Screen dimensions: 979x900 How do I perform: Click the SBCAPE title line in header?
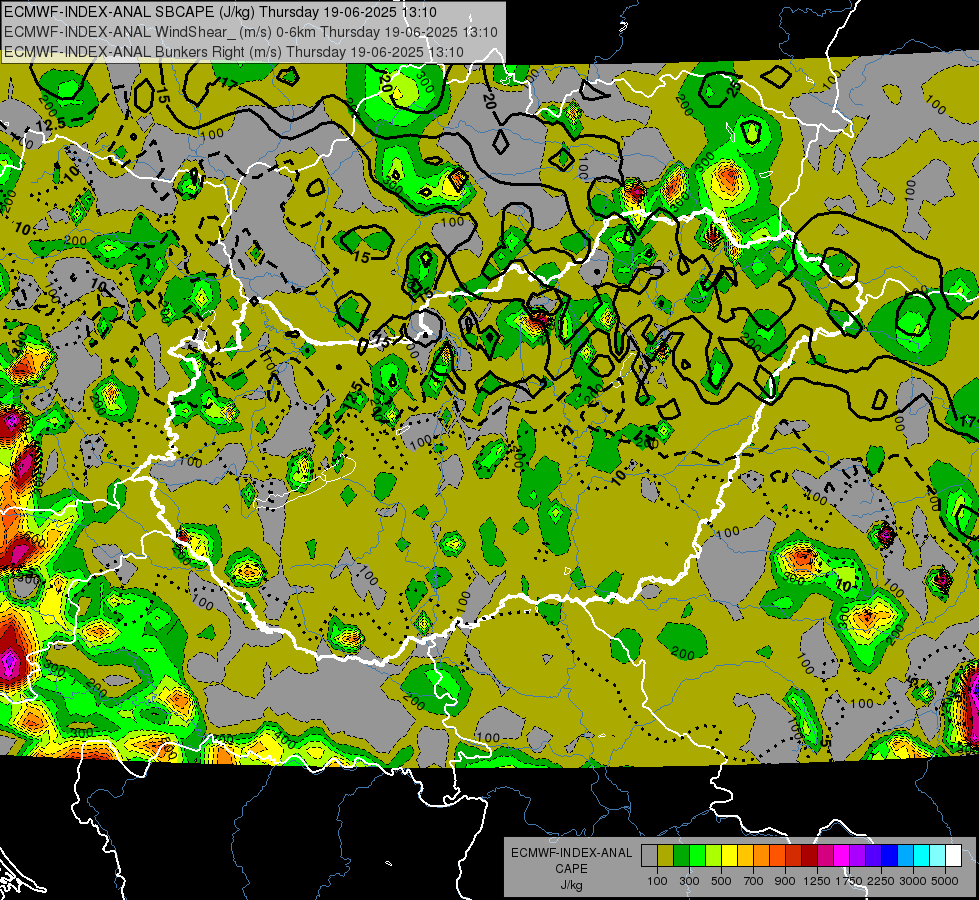point(220,12)
